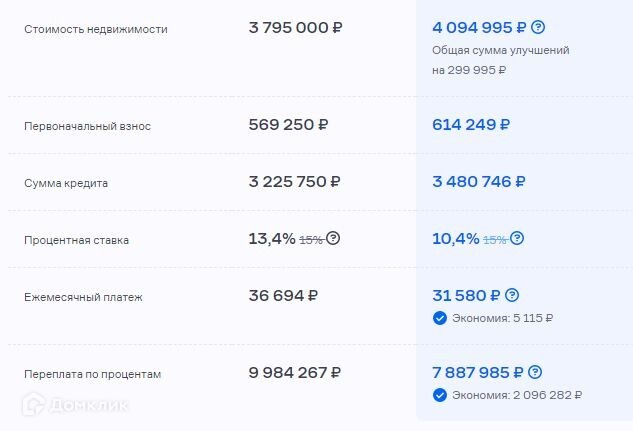Click the 3 795 000 ₽ property value
The height and width of the screenshot is (431, 633).
click(x=295, y=28)
